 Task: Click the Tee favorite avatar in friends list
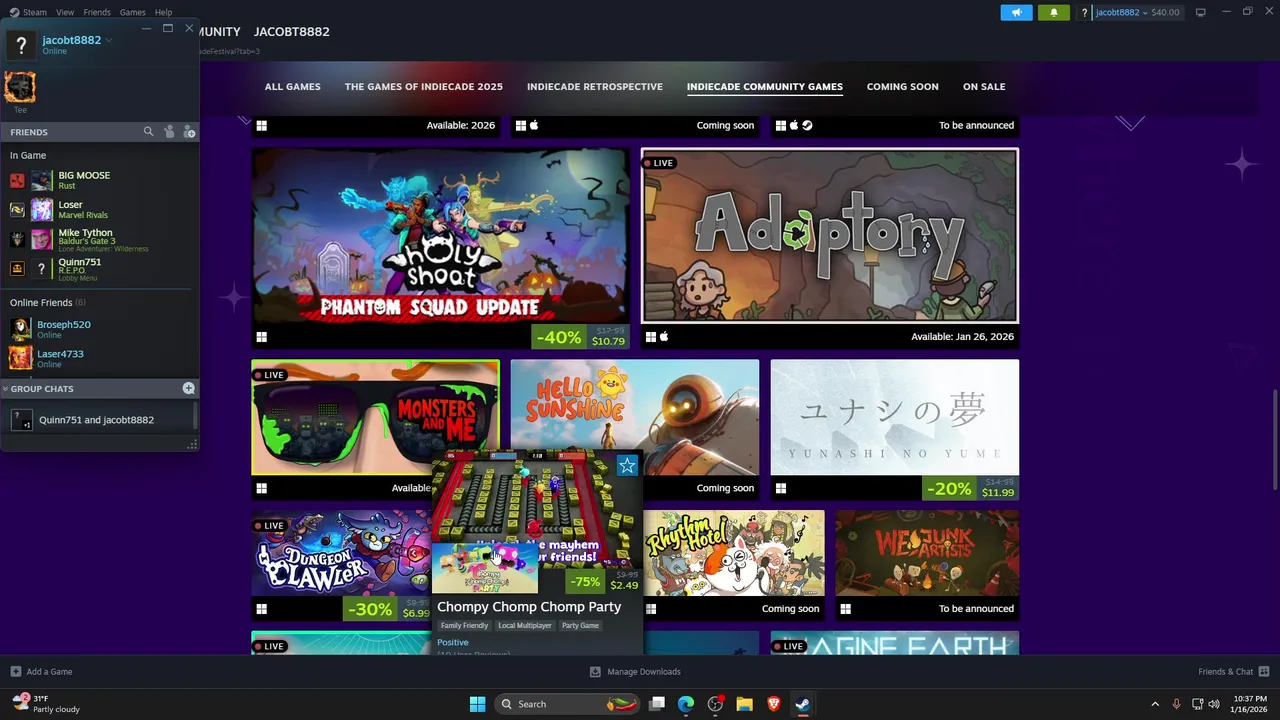pos(20,87)
